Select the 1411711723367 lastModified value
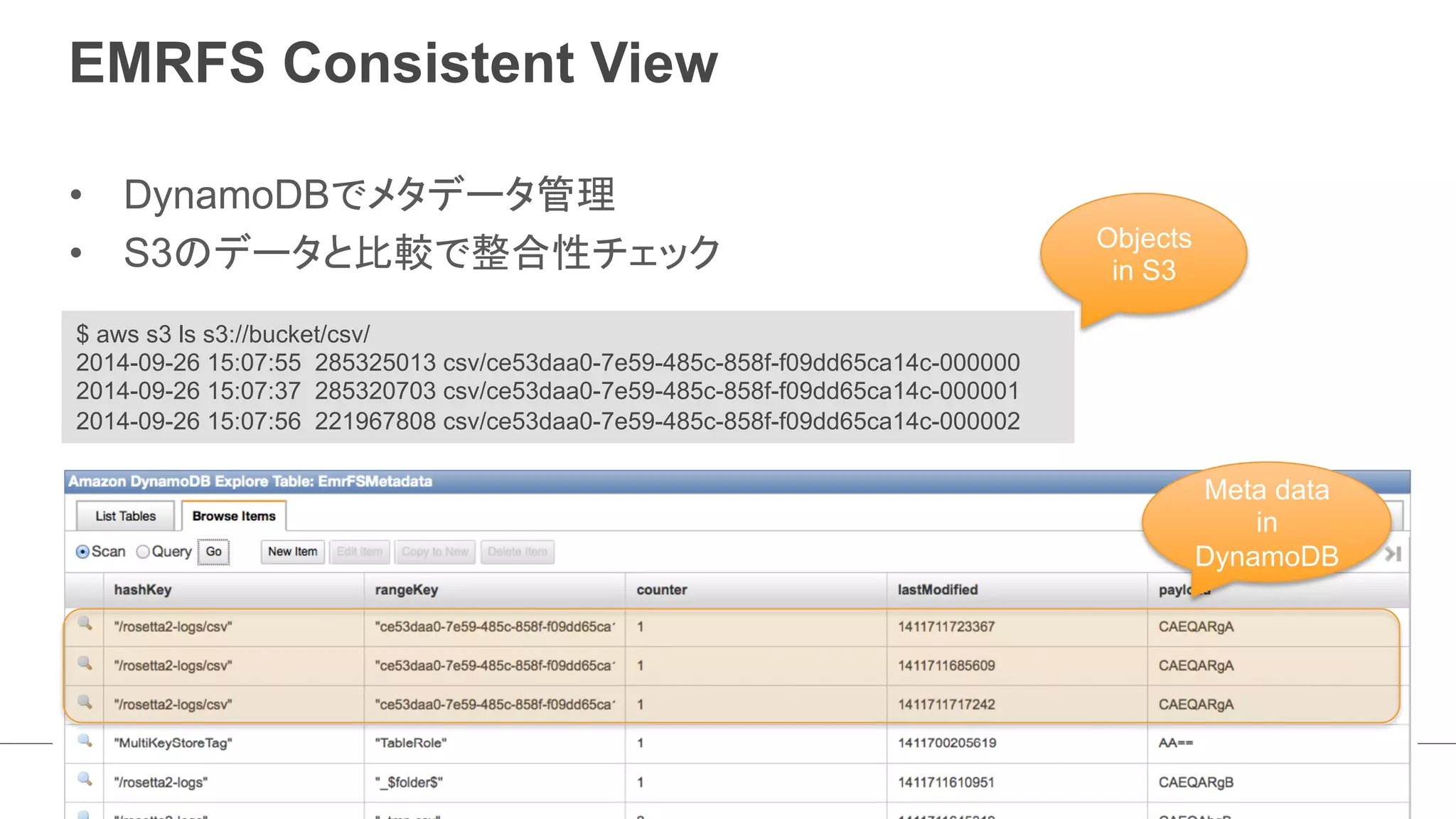Viewport: 1456px width, 819px height. [946, 627]
